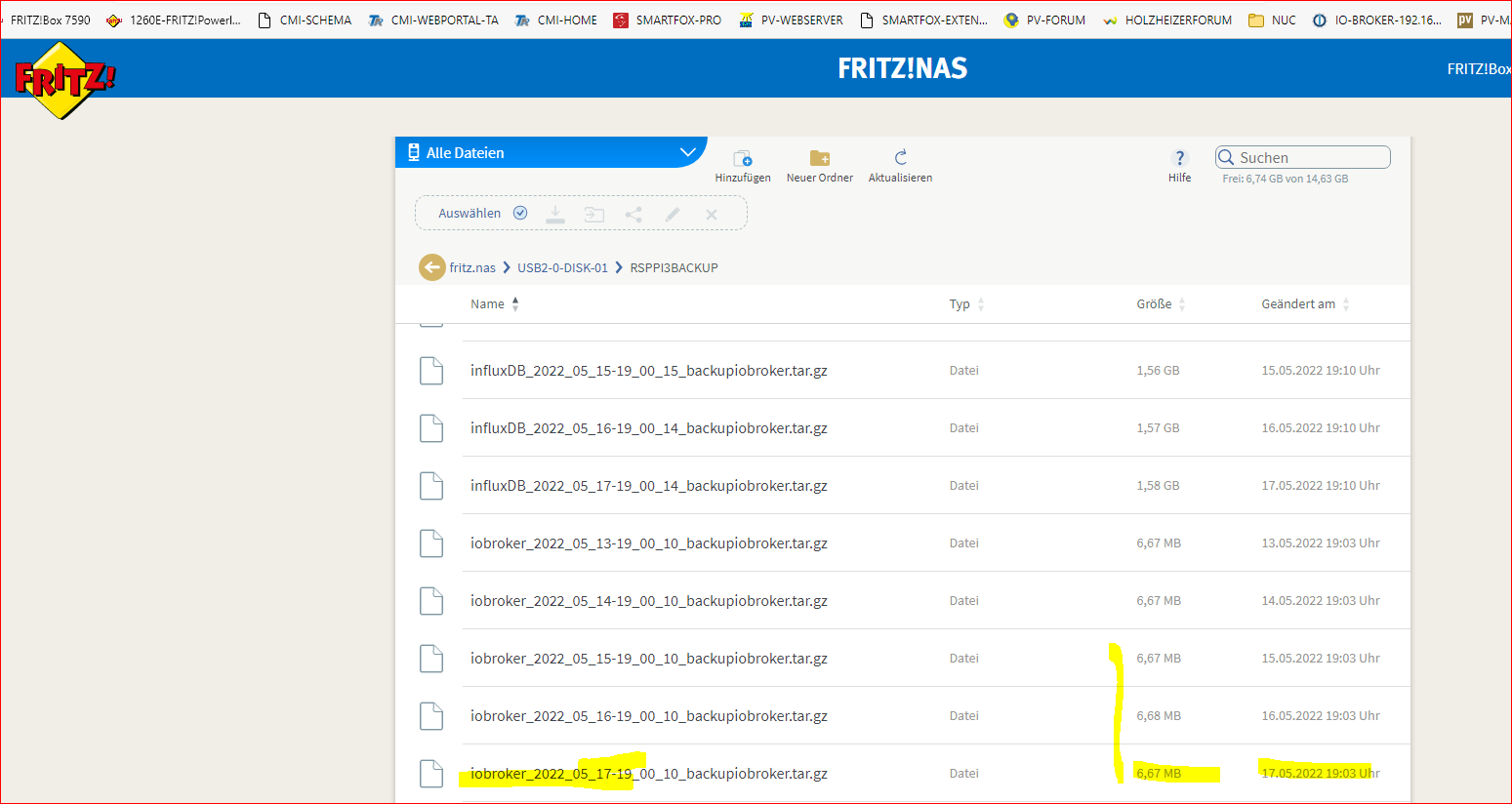Open influxDB_2022_05_15-19_00_15_backupiobroker.tar.gz
This screenshot has height=804, width=1512.
(x=649, y=371)
